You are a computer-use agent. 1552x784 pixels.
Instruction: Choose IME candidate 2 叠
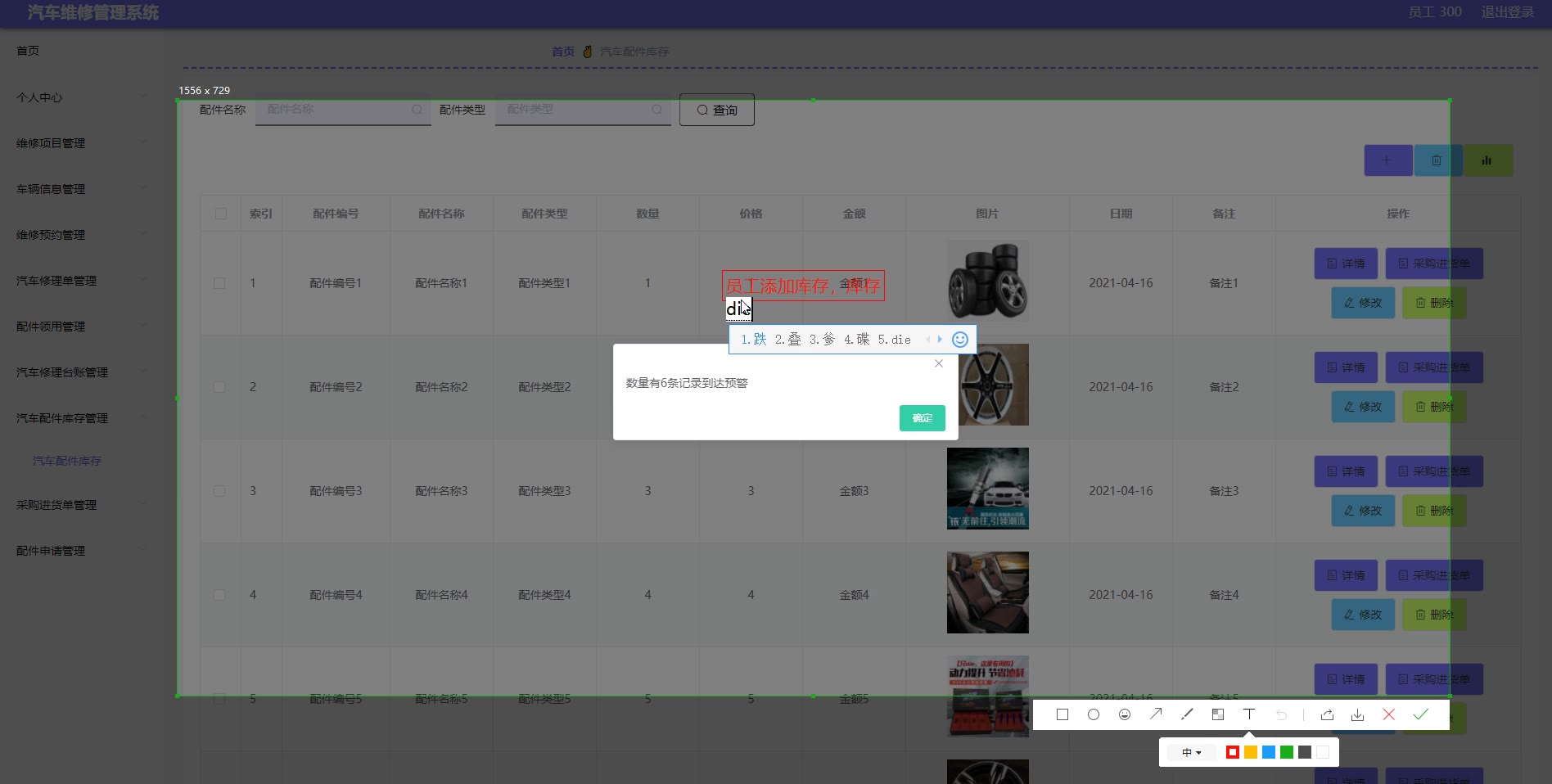(x=788, y=340)
